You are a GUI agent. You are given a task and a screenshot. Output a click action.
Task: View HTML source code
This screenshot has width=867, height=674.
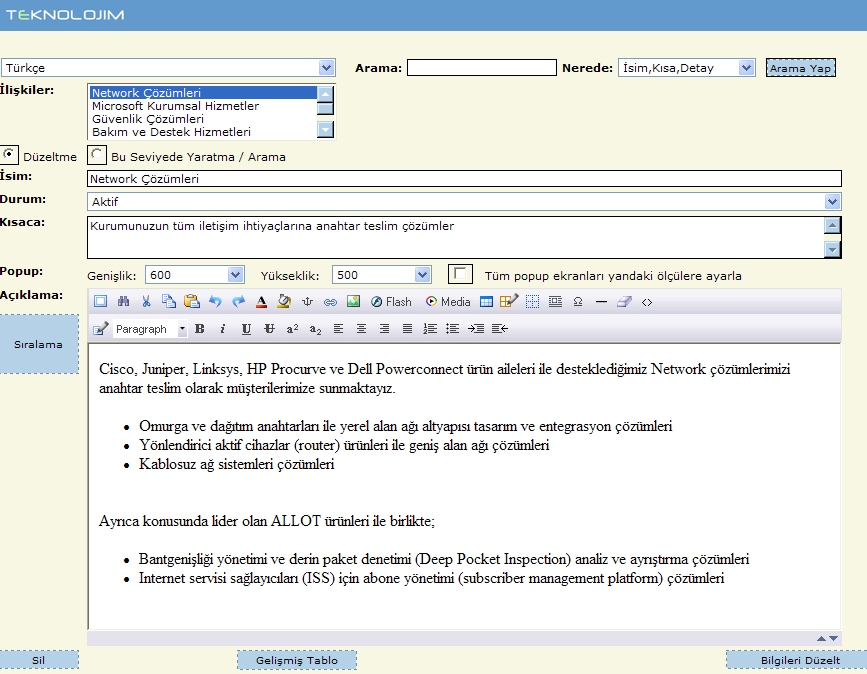(x=647, y=302)
